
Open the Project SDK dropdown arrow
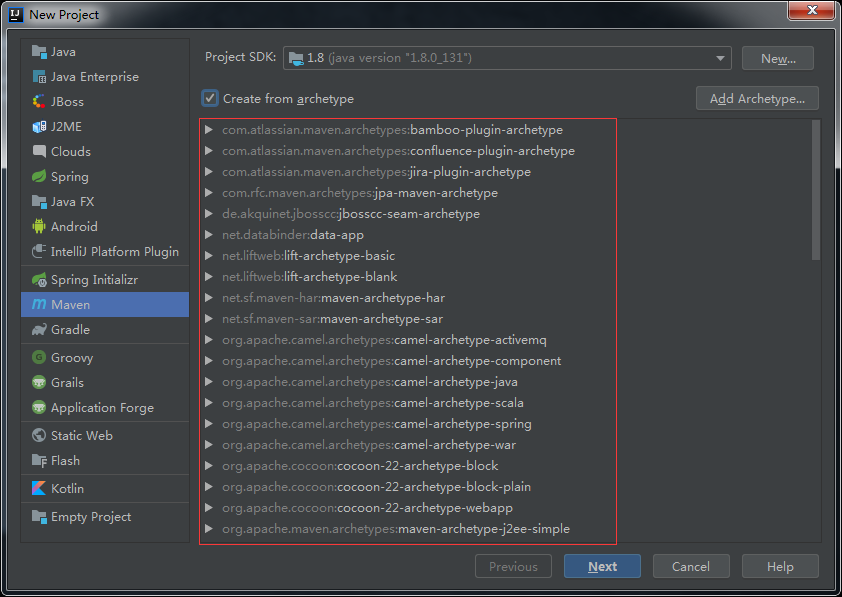point(720,58)
